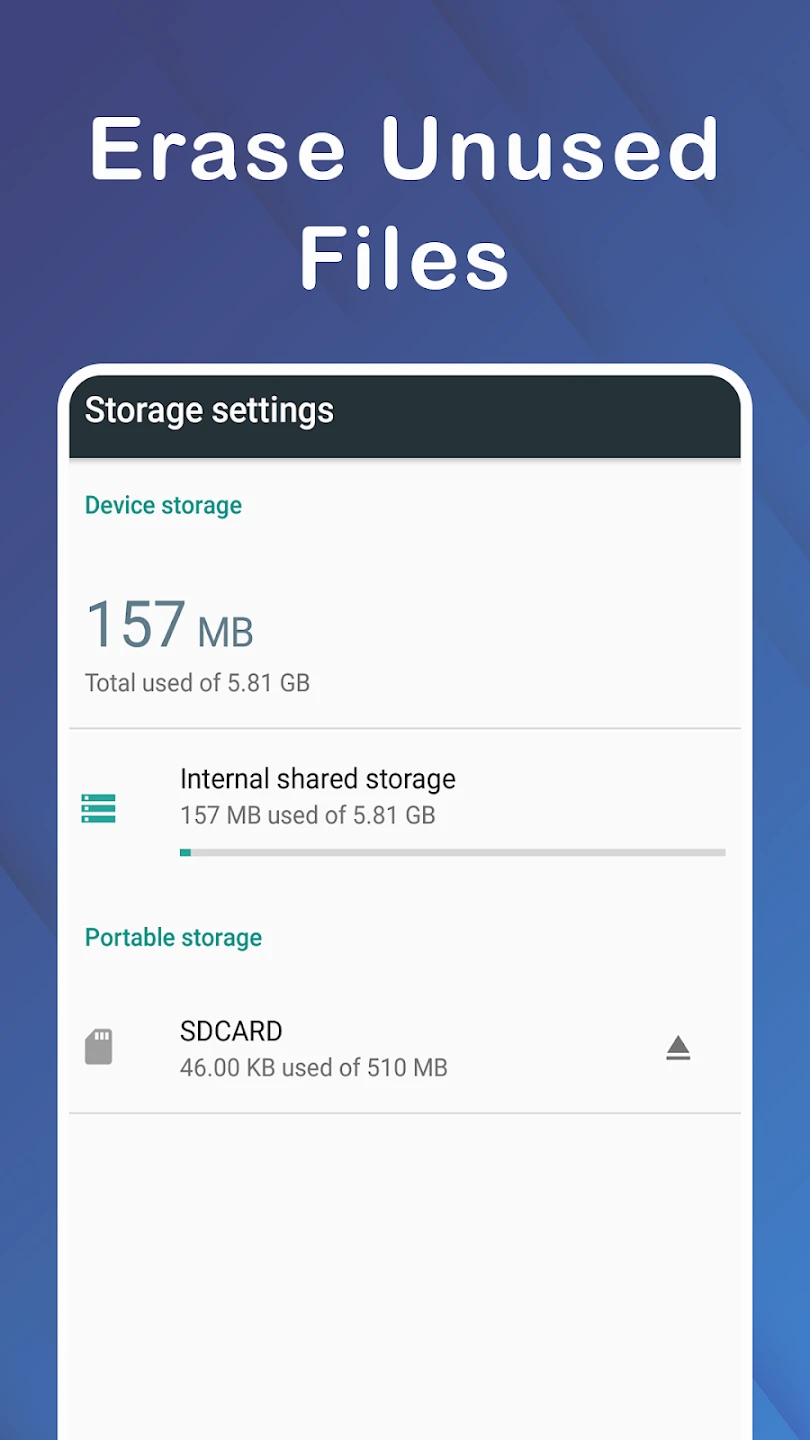This screenshot has height=1440, width=810.
Task: Open Internal shared storage
Action: pyautogui.click(x=317, y=779)
